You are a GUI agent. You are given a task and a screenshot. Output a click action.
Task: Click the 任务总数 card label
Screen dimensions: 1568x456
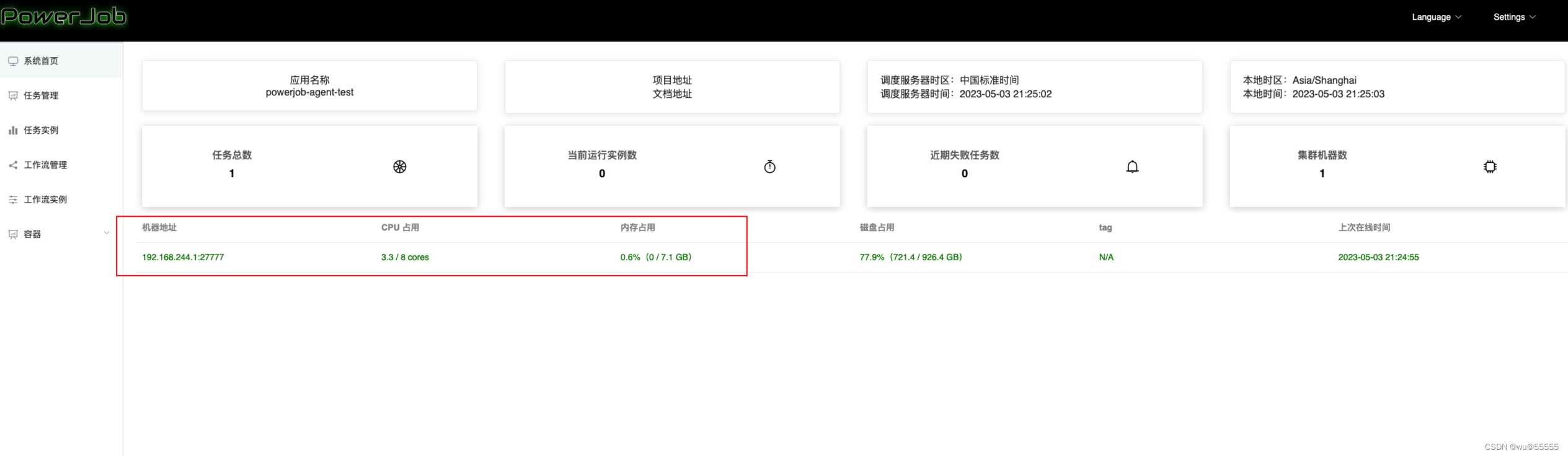click(x=232, y=155)
